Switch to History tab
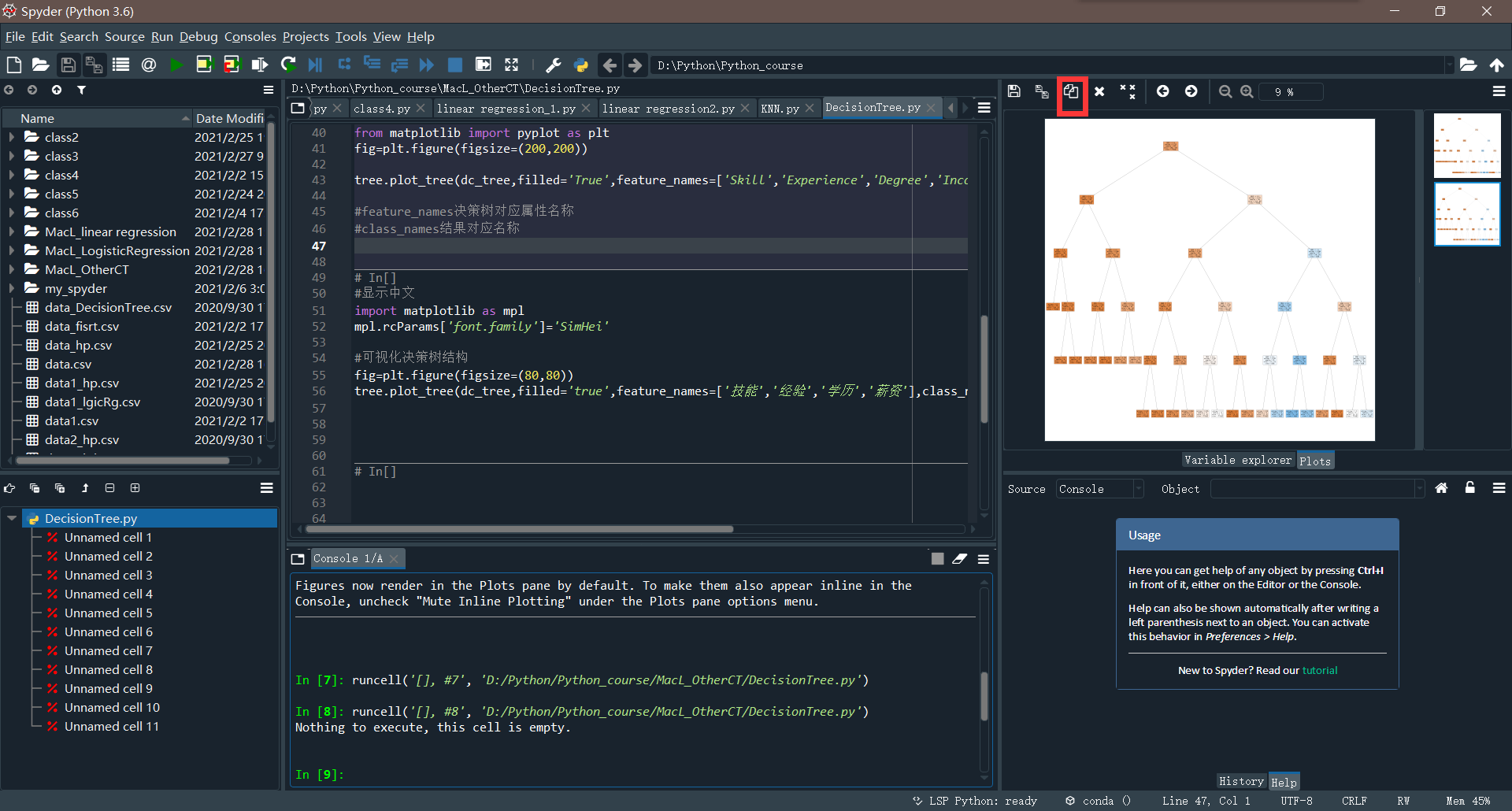The height and width of the screenshot is (811, 1512). click(x=1241, y=781)
